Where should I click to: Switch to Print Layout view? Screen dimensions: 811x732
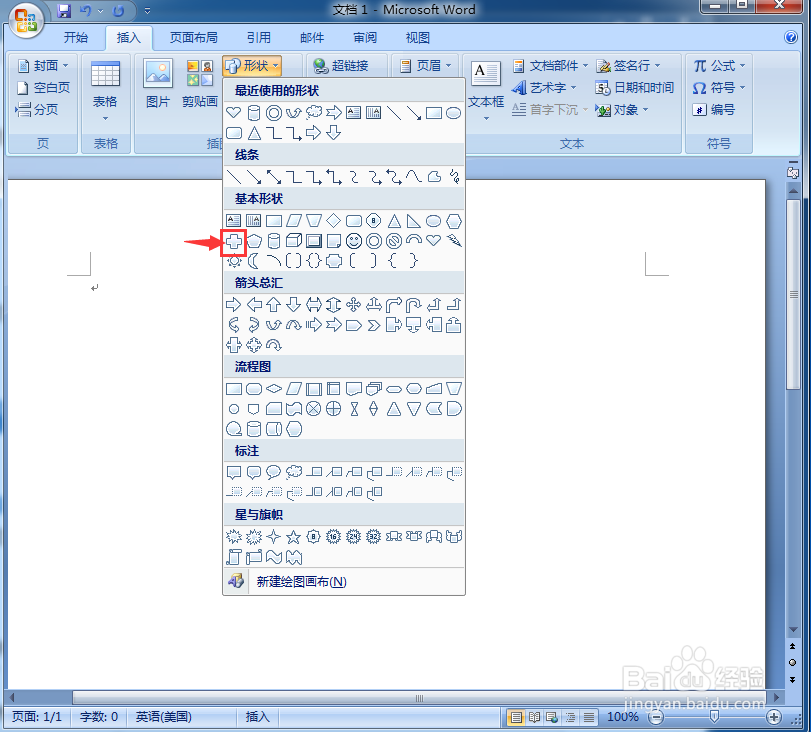point(516,717)
